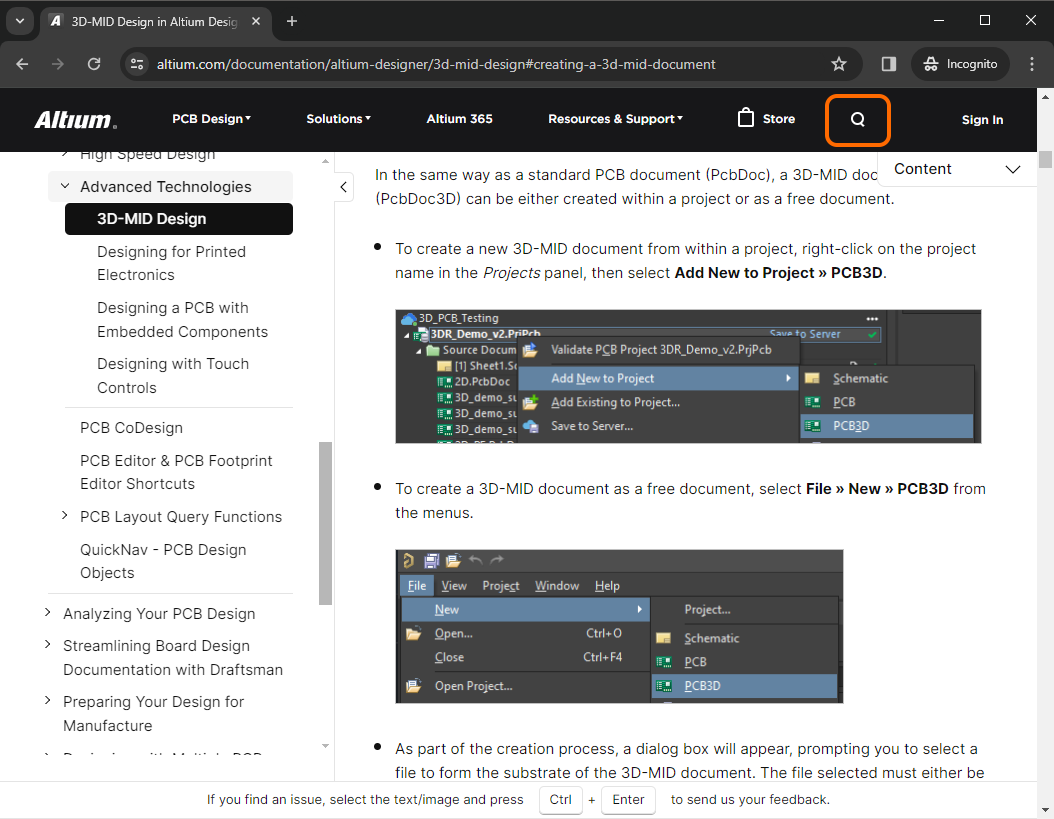Close the 3D-MID Design tab
This screenshot has height=819, width=1054.
click(x=256, y=22)
